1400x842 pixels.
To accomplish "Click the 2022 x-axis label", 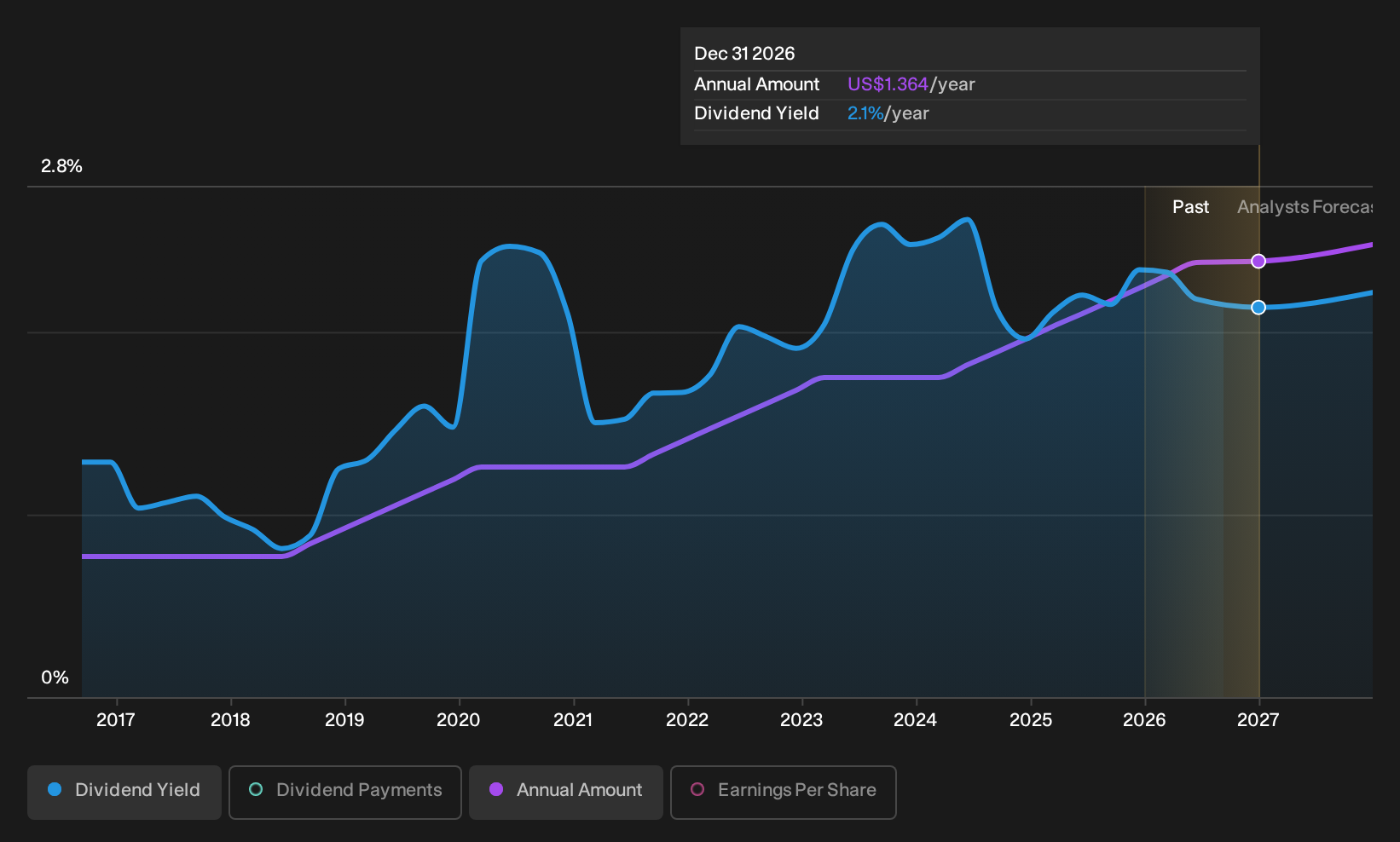I will tap(687, 720).
